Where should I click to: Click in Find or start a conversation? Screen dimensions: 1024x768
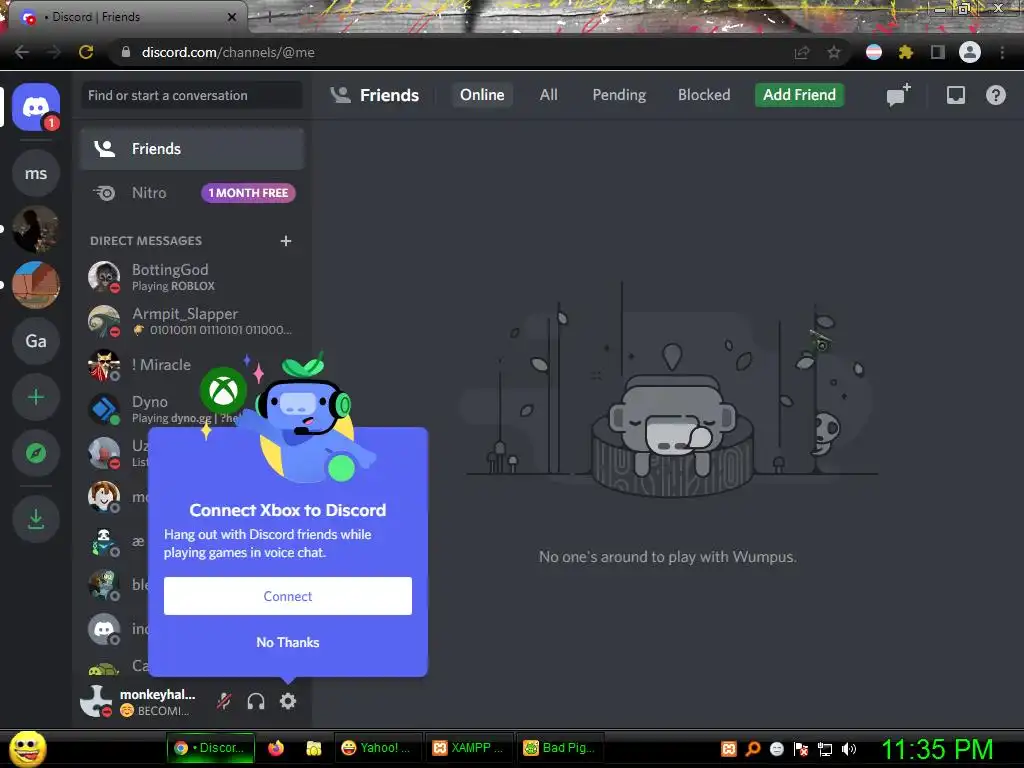pos(192,95)
